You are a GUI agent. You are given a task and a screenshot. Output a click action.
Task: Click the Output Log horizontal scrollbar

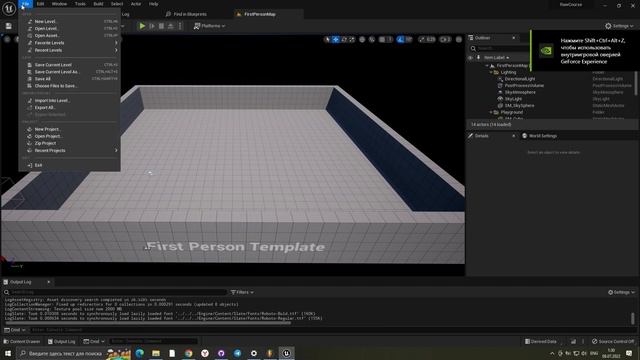point(148,323)
